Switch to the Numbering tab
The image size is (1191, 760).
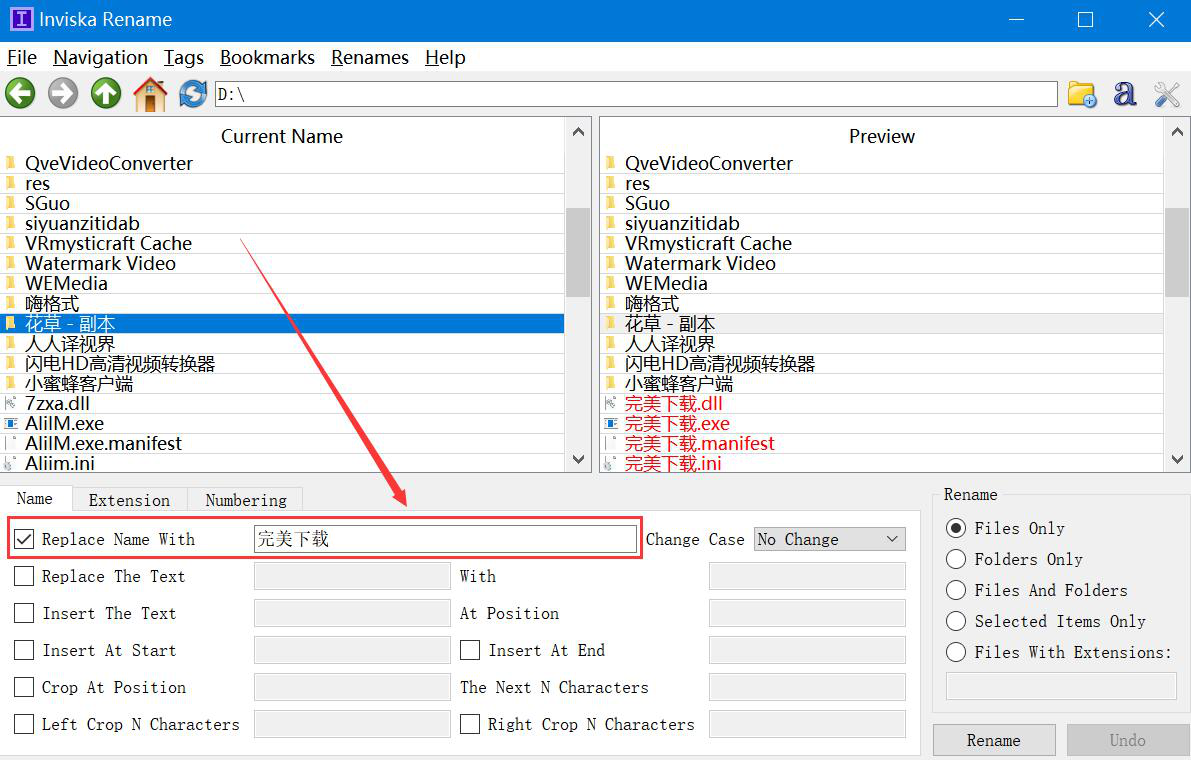coord(246,500)
